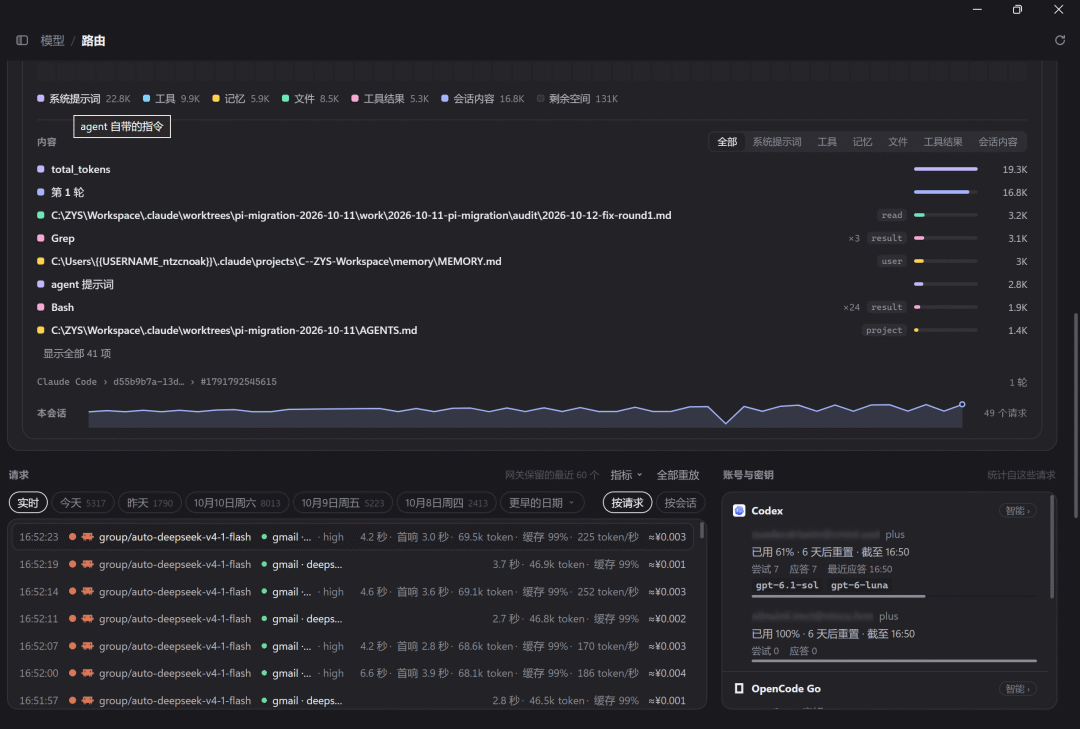
Task: Expand the 智能 option for Codex
Action: (1017, 511)
